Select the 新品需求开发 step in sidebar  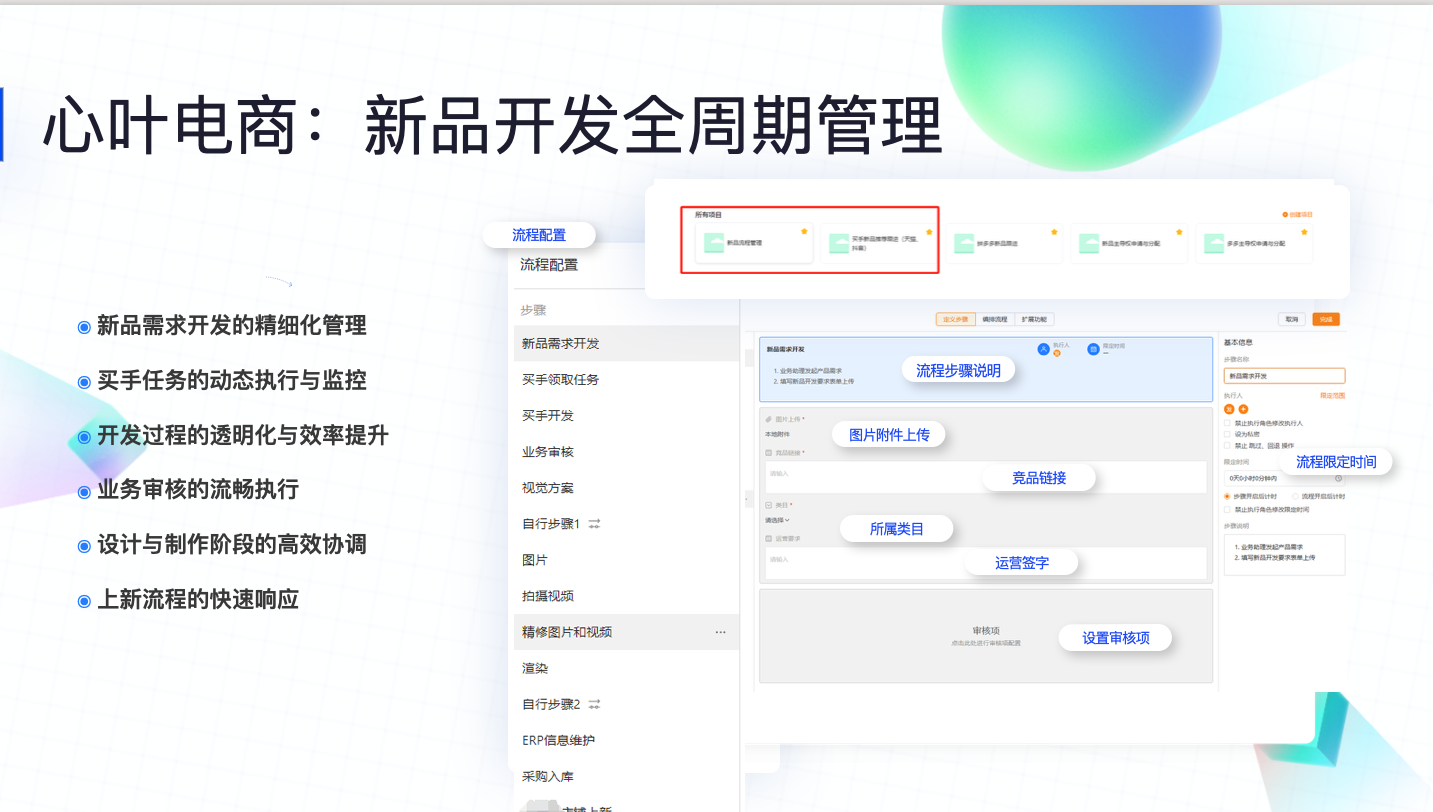625,343
